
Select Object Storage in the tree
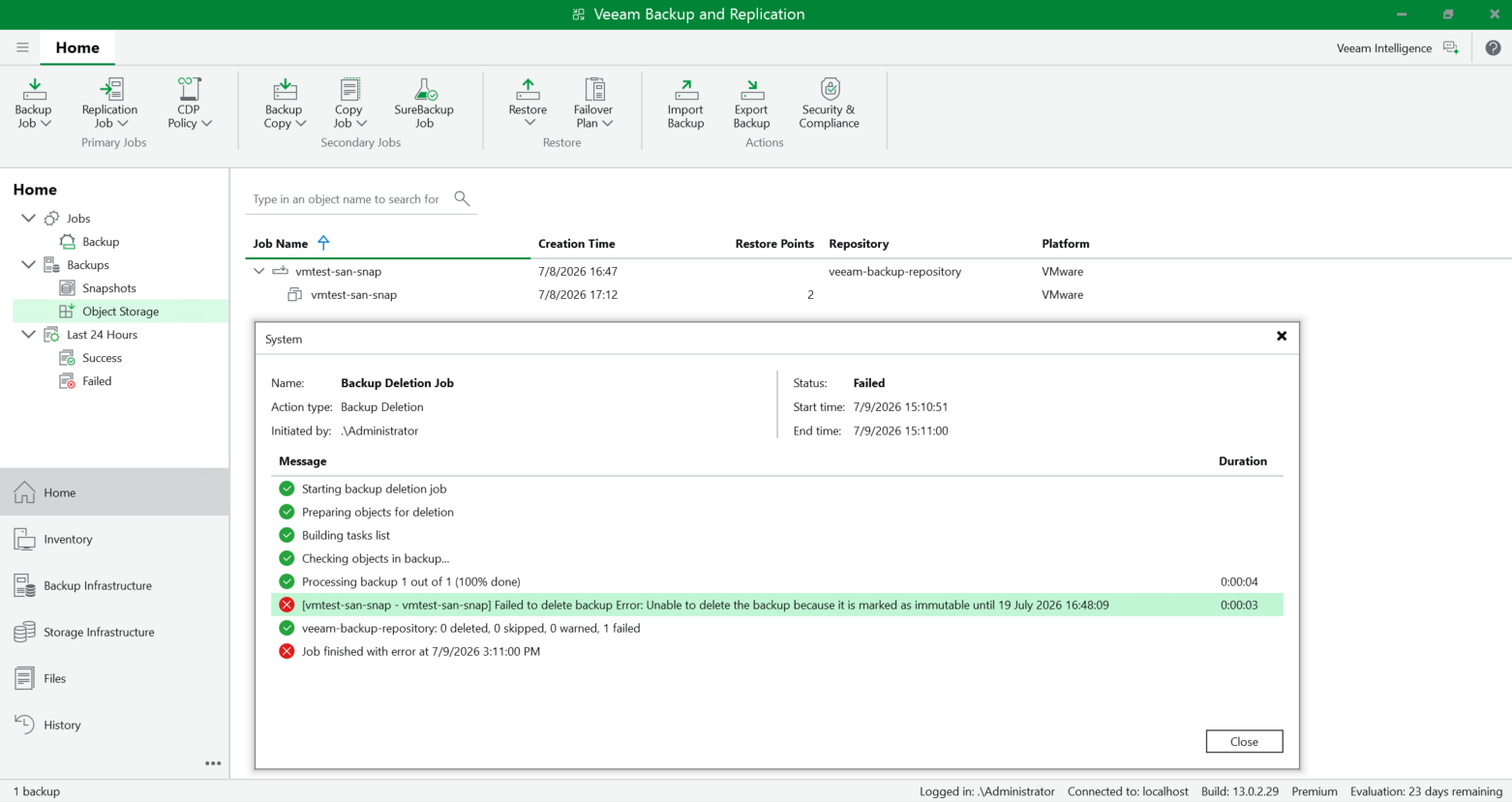pyautogui.click(x=121, y=312)
